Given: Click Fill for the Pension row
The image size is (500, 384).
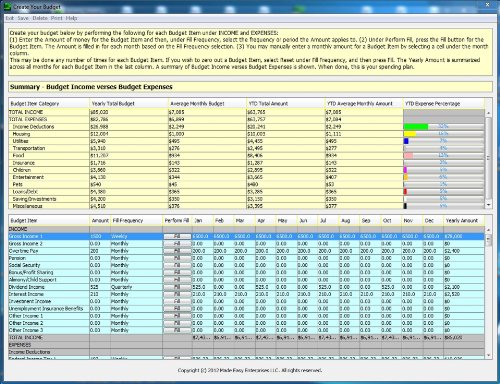Looking at the screenshot, I should [x=177, y=258].
